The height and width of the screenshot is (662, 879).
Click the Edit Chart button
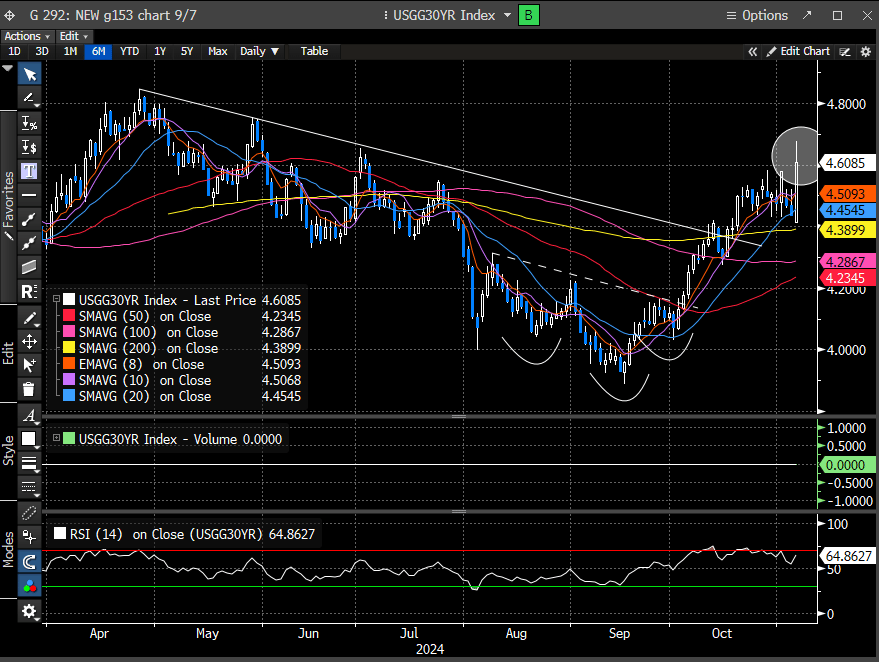click(798, 51)
